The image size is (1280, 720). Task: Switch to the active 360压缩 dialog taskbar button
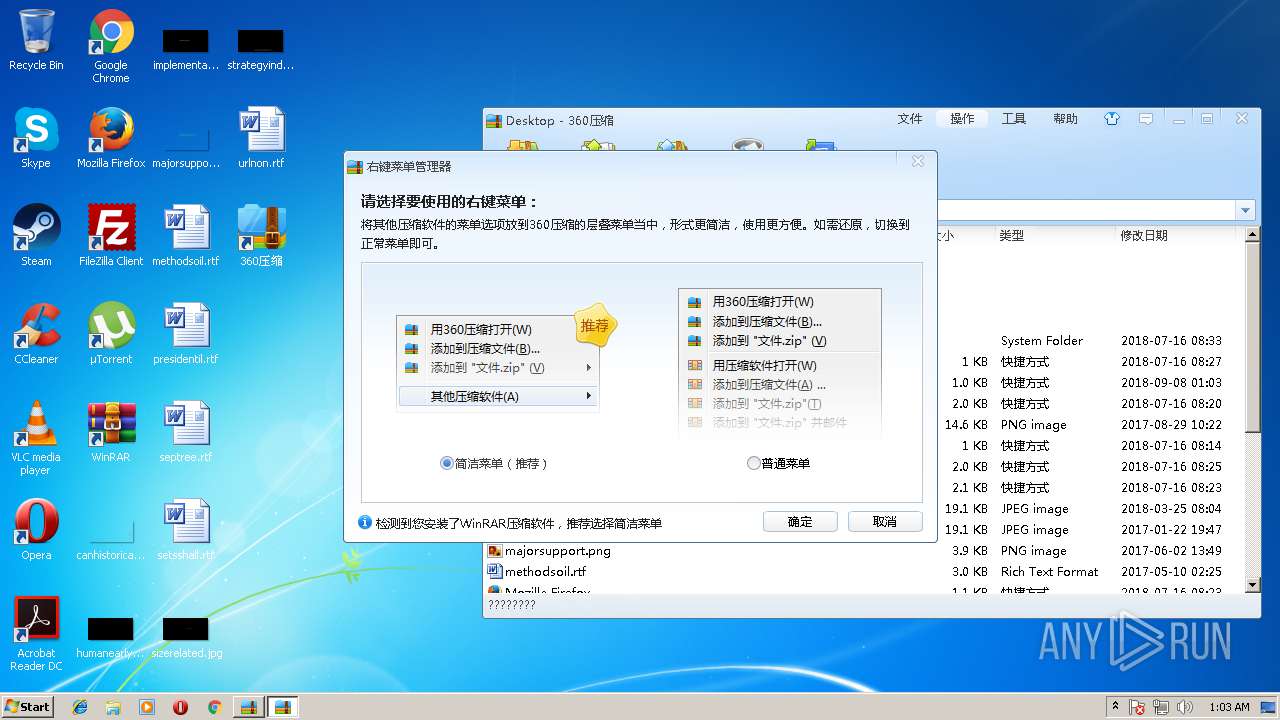pos(282,707)
